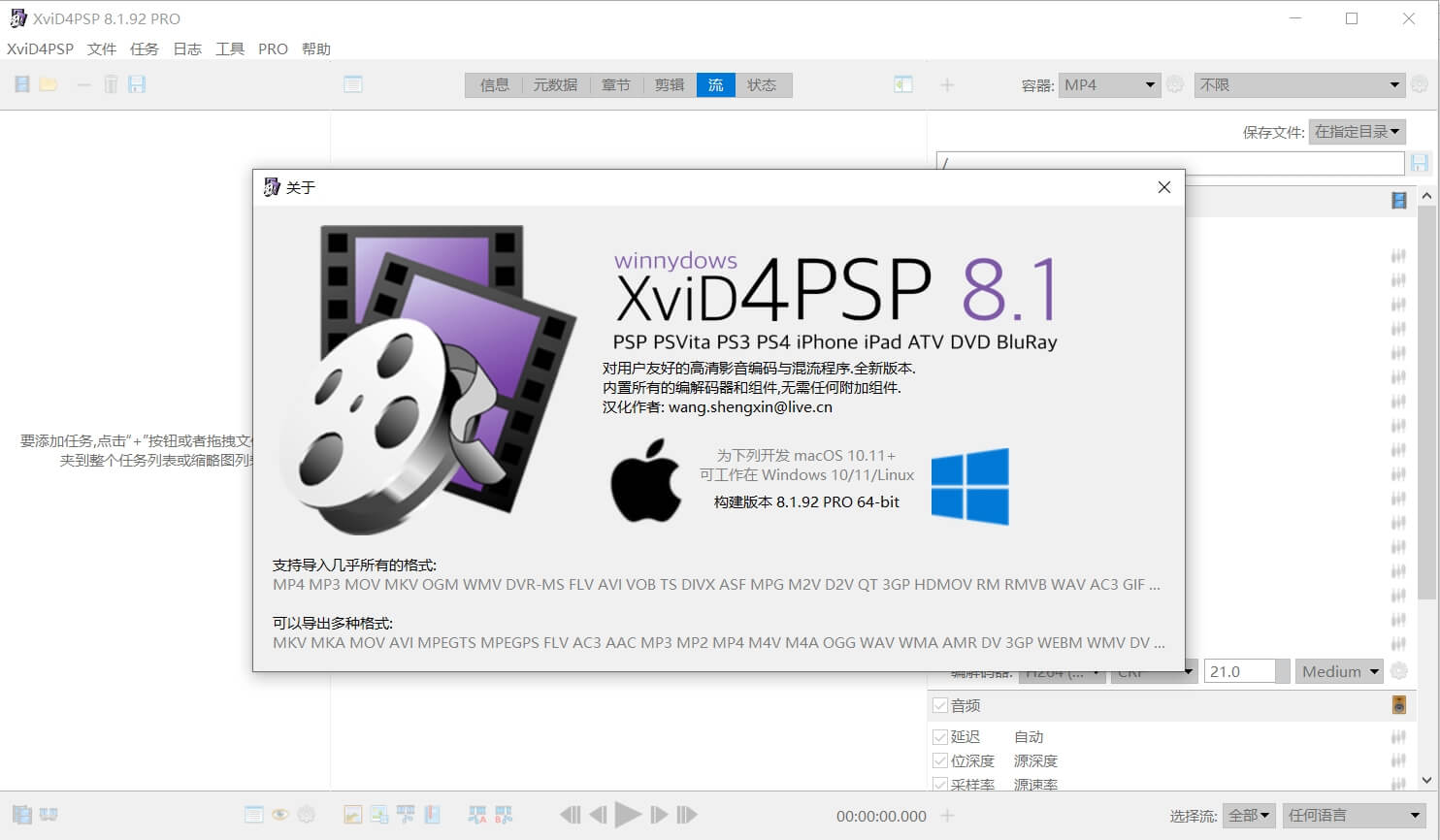This screenshot has height=840, width=1440.
Task: Click the blue film icon in video section header
Action: click(x=1399, y=201)
